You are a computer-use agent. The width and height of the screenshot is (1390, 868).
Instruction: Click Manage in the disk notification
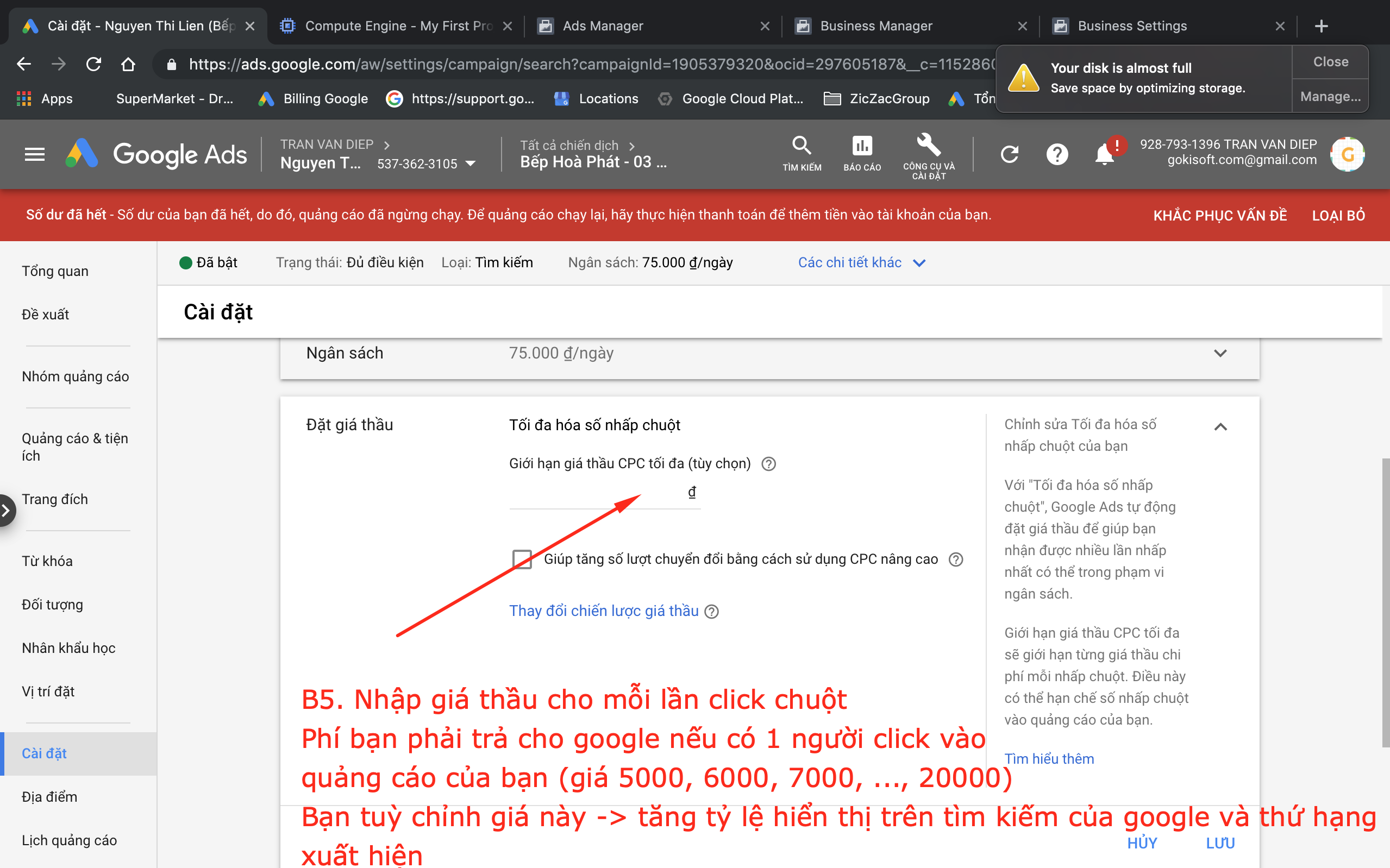pyautogui.click(x=1330, y=97)
